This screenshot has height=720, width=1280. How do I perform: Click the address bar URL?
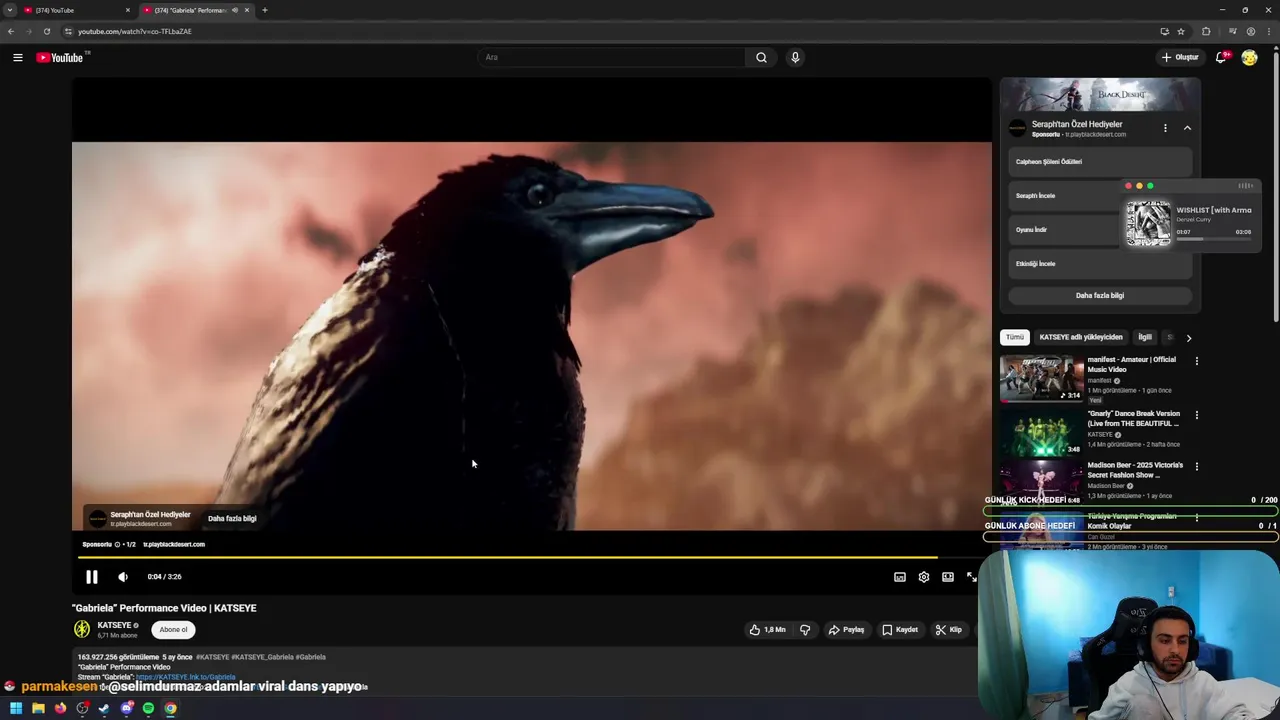(135, 31)
